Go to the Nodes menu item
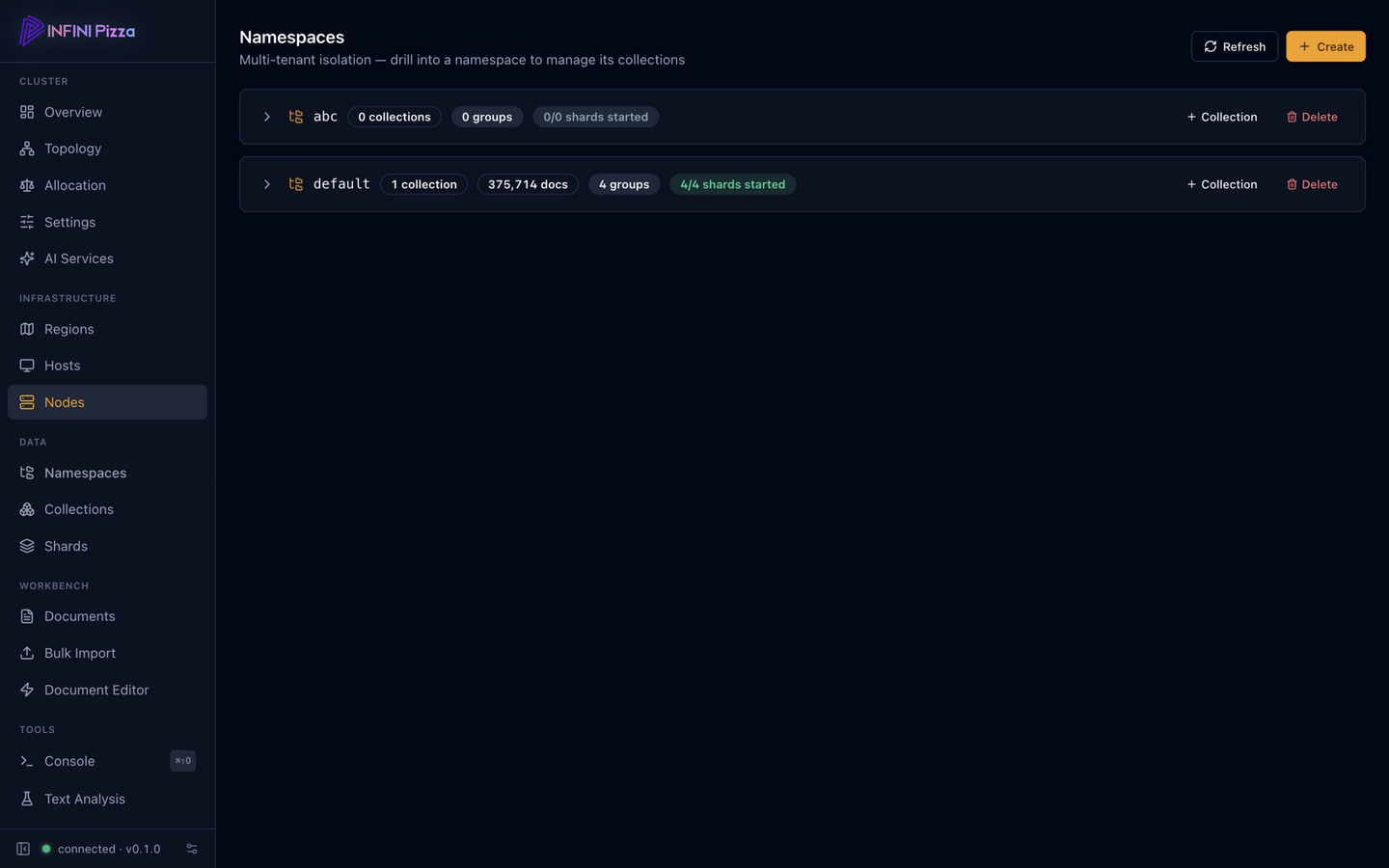This screenshot has height=868, width=1389. [x=107, y=402]
